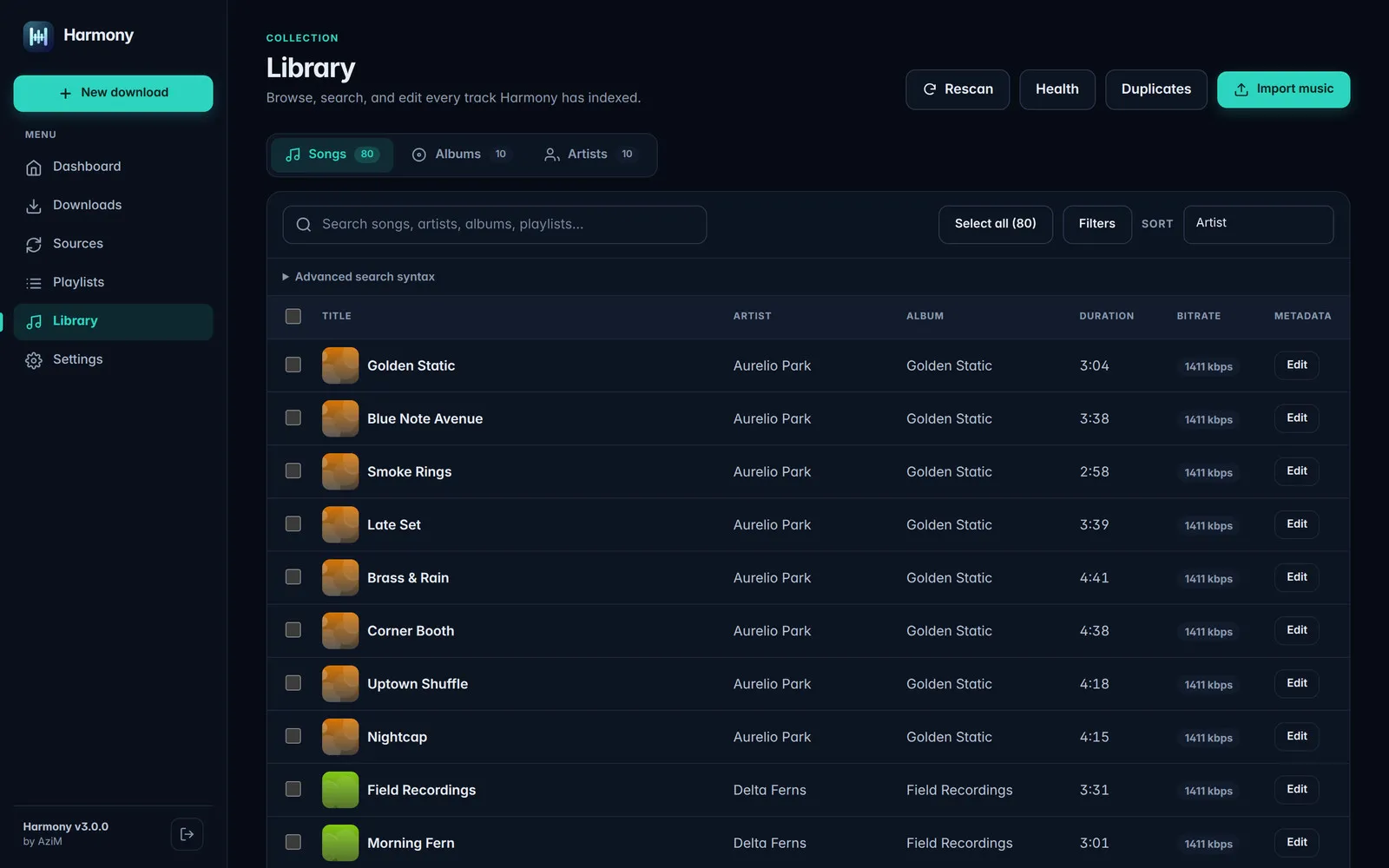Click the music note icon for Library
Screen dimensions: 1389x868
[34, 322]
